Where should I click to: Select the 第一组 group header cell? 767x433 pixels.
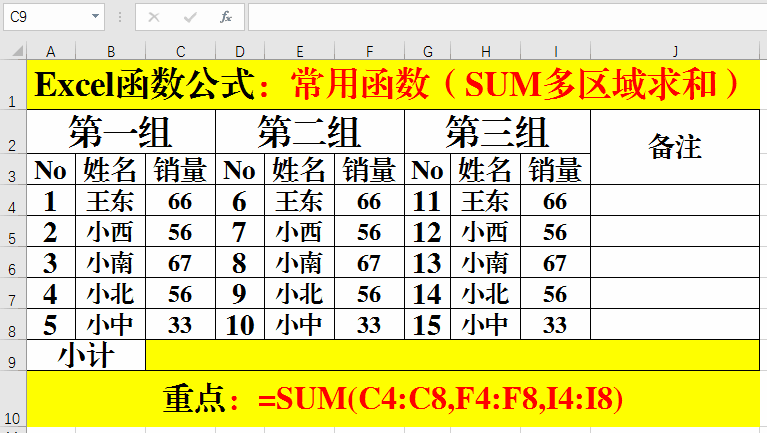[x=121, y=132]
